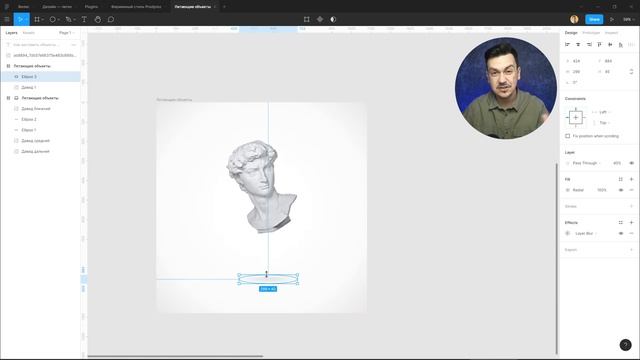Open Effects styles grid icon
Image resolution: width=640 pixels, height=360 pixels.
pos(620,222)
